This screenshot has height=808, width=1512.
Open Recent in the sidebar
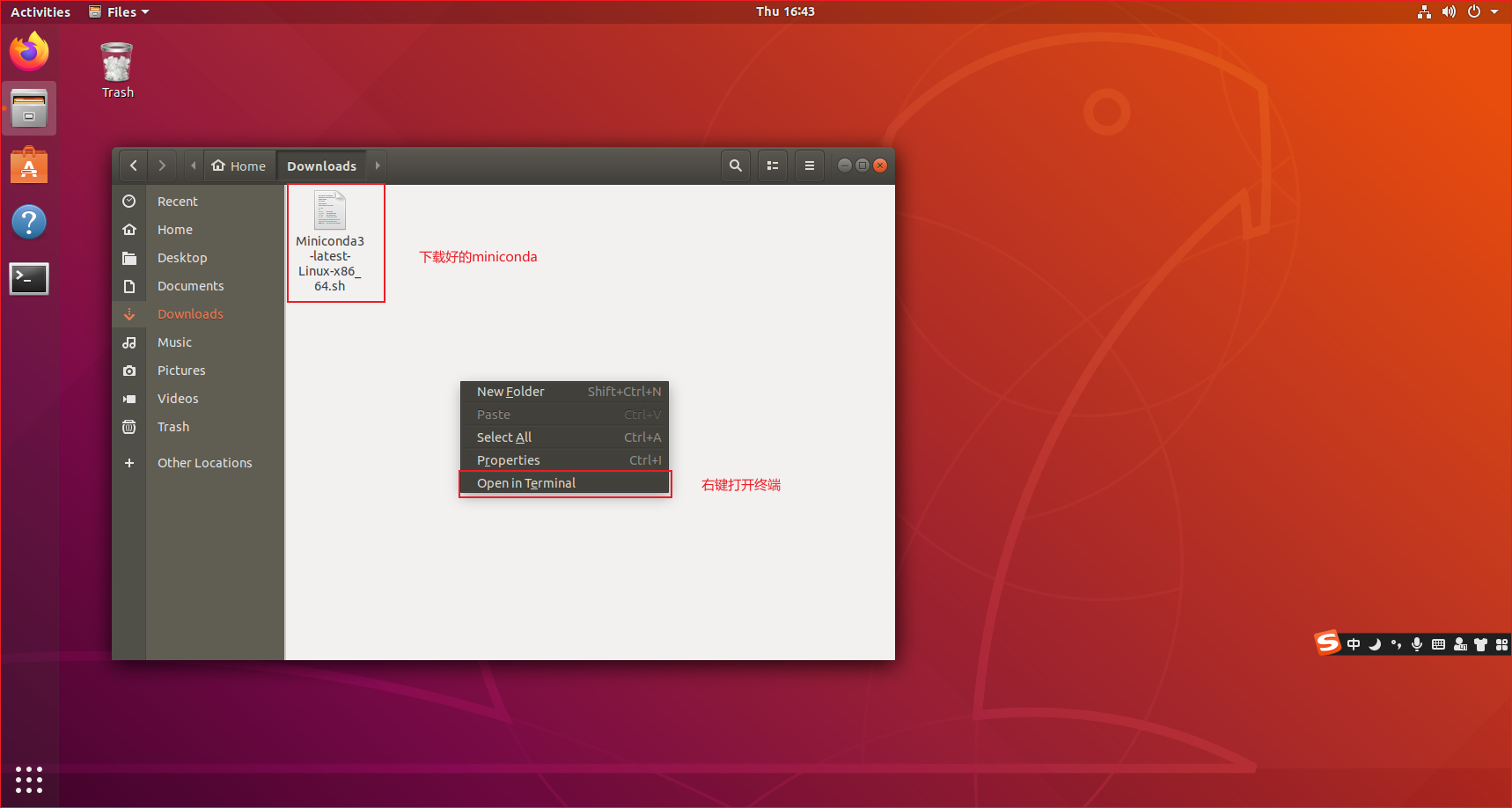[x=198, y=202]
